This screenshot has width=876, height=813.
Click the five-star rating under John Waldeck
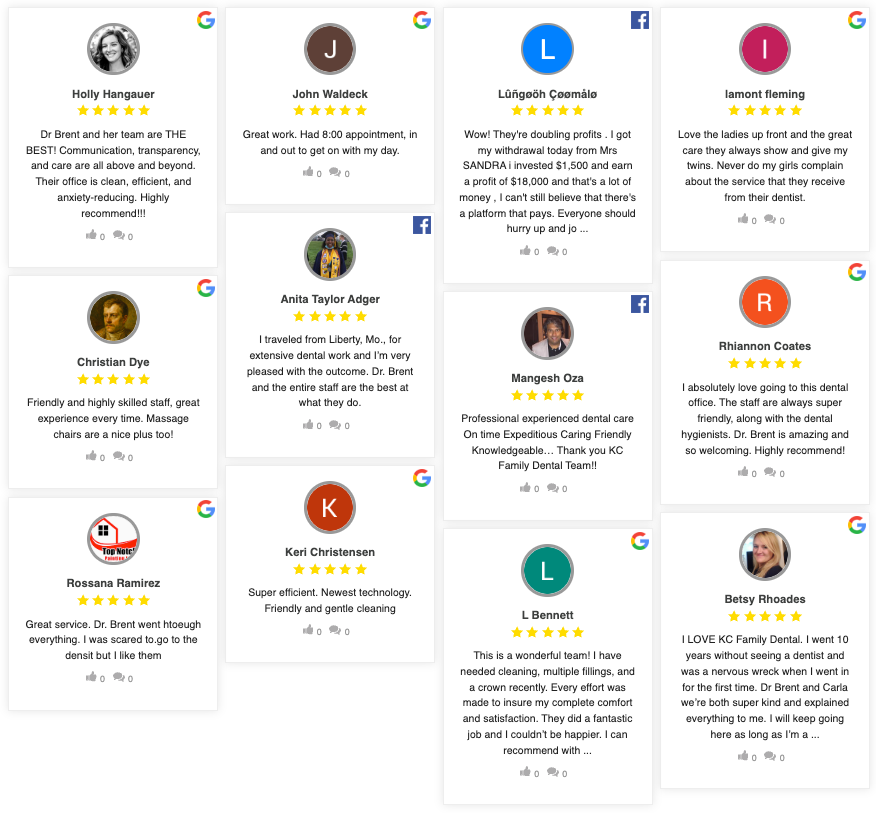(330, 110)
